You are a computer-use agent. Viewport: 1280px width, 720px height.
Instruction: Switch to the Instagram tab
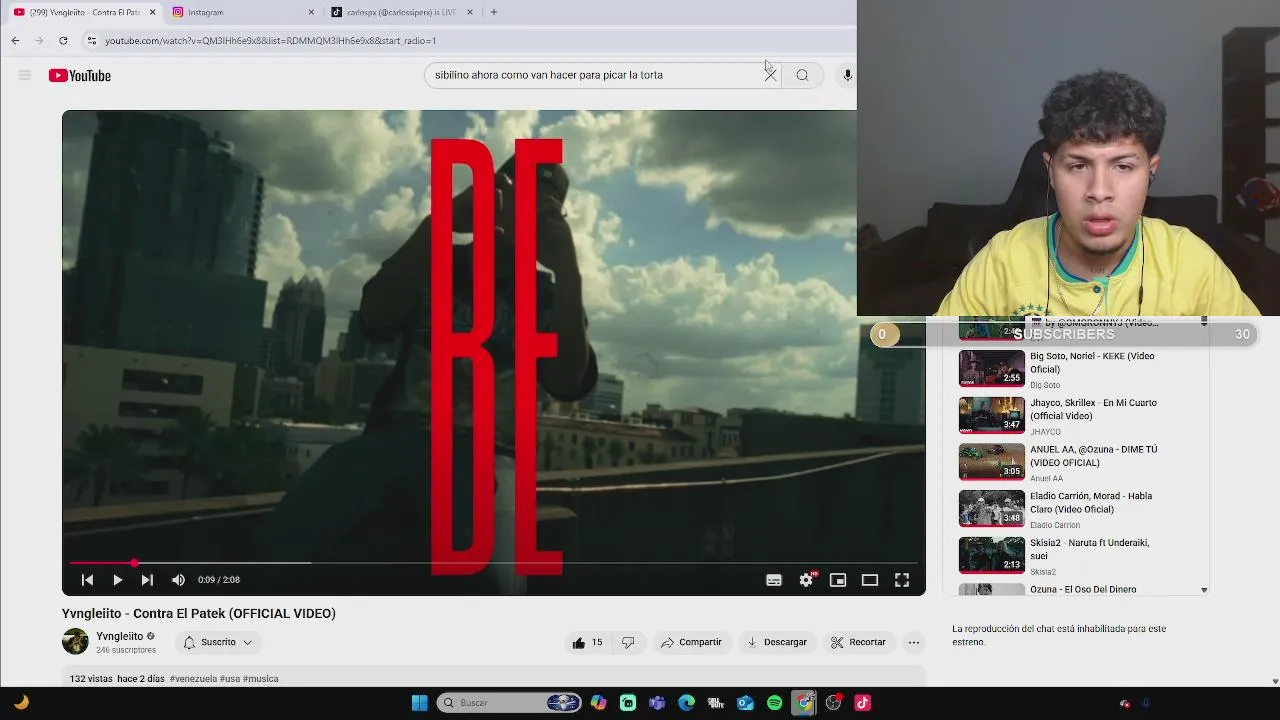[240, 12]
